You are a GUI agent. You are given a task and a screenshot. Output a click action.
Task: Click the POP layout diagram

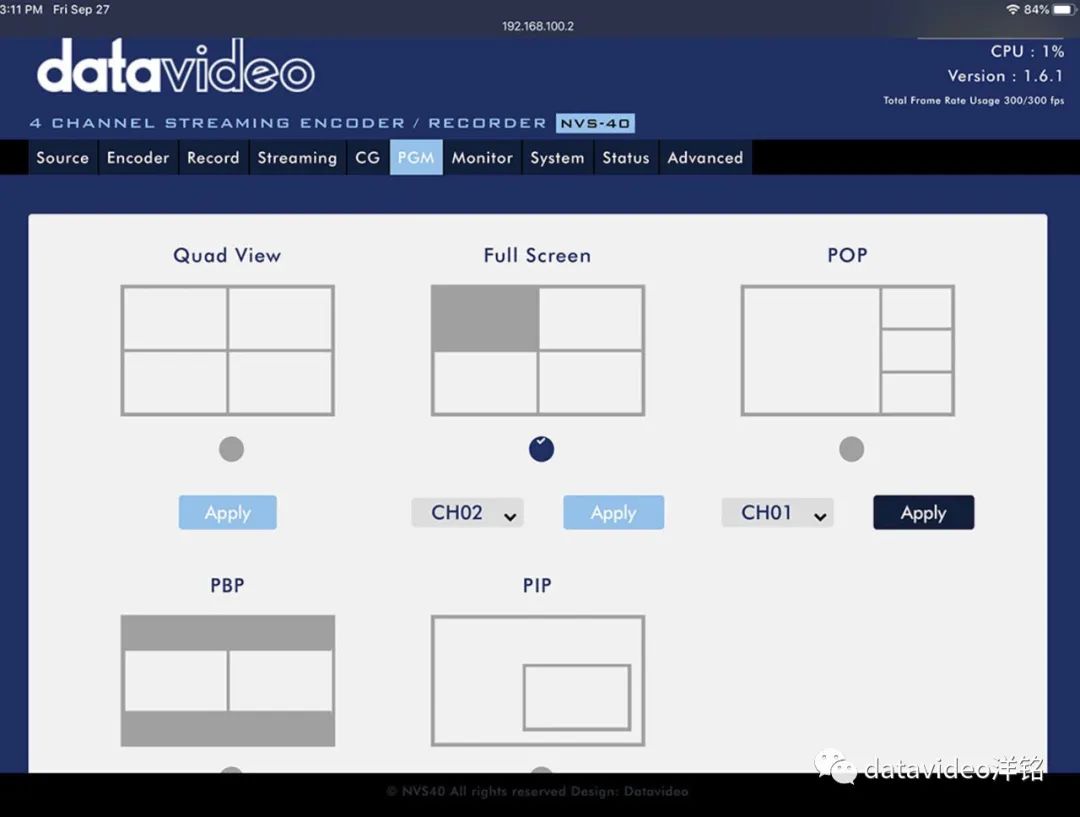(847, 350)
